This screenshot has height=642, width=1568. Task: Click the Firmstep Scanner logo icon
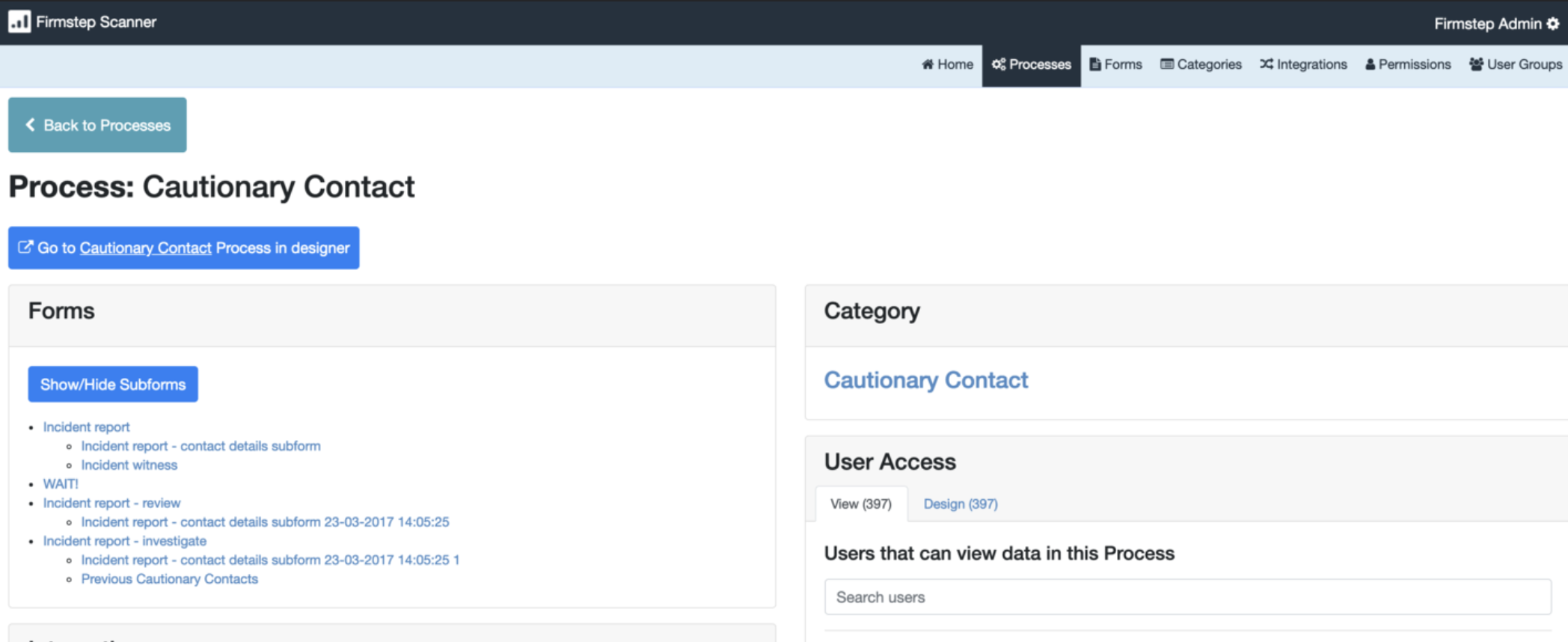coord(19,22)
